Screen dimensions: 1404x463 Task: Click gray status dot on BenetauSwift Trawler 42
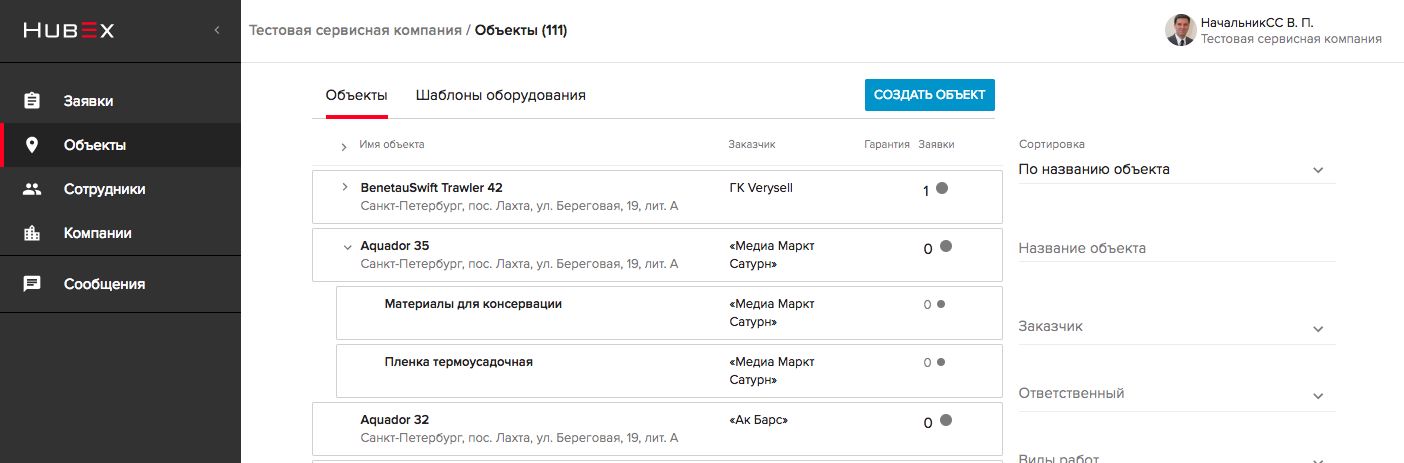click(x=942, y=188)
